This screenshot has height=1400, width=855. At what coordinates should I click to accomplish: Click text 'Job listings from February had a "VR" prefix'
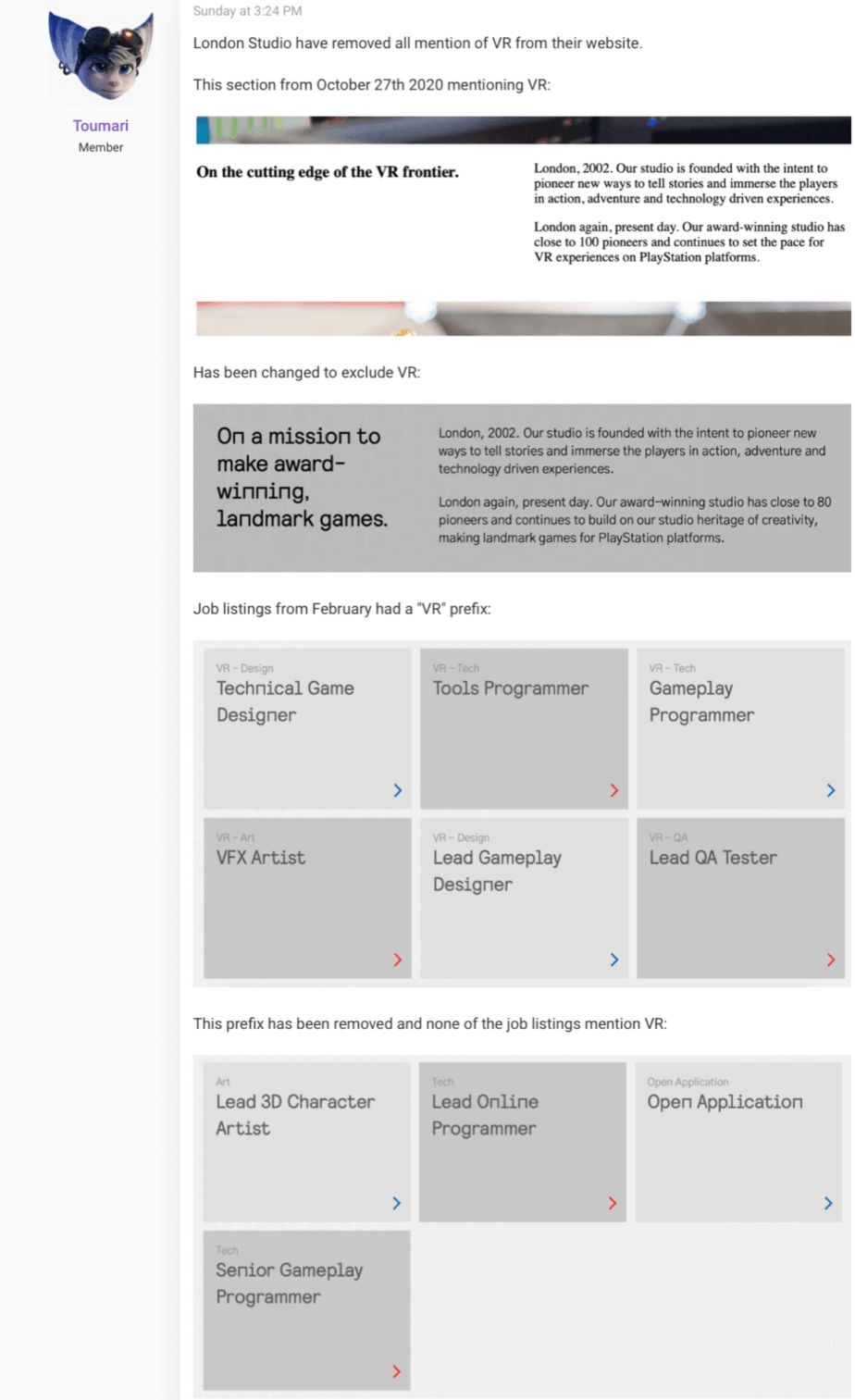point(341,609)
